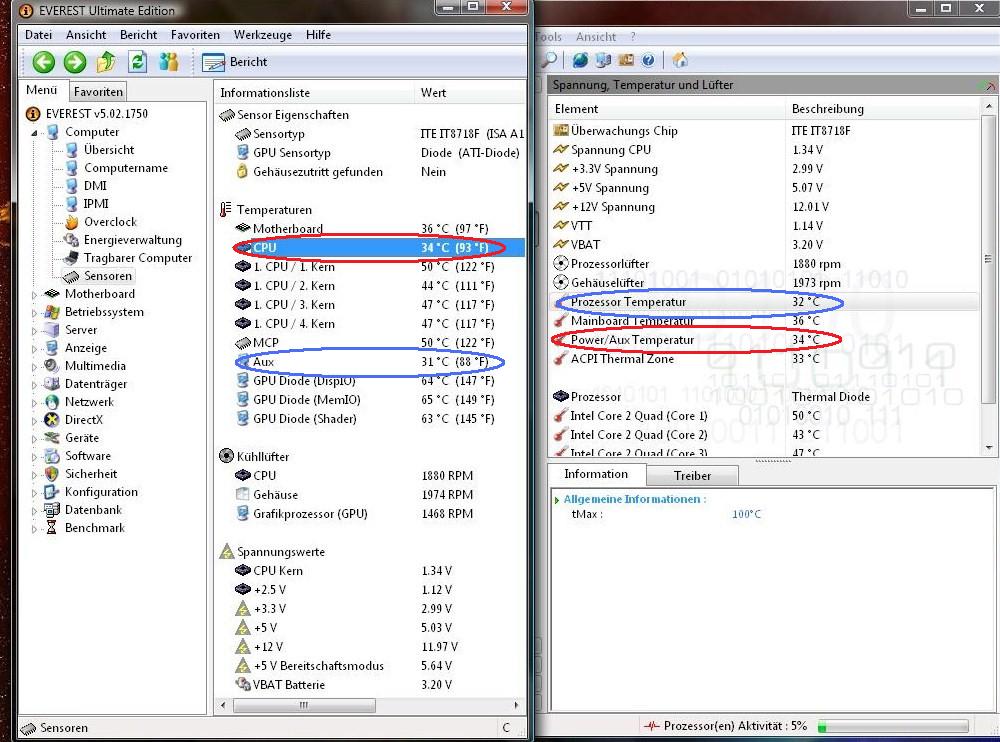Screen dimensions: 1000x742
Task: Switch to the Treiber tab
Action: tap(692, 475)
